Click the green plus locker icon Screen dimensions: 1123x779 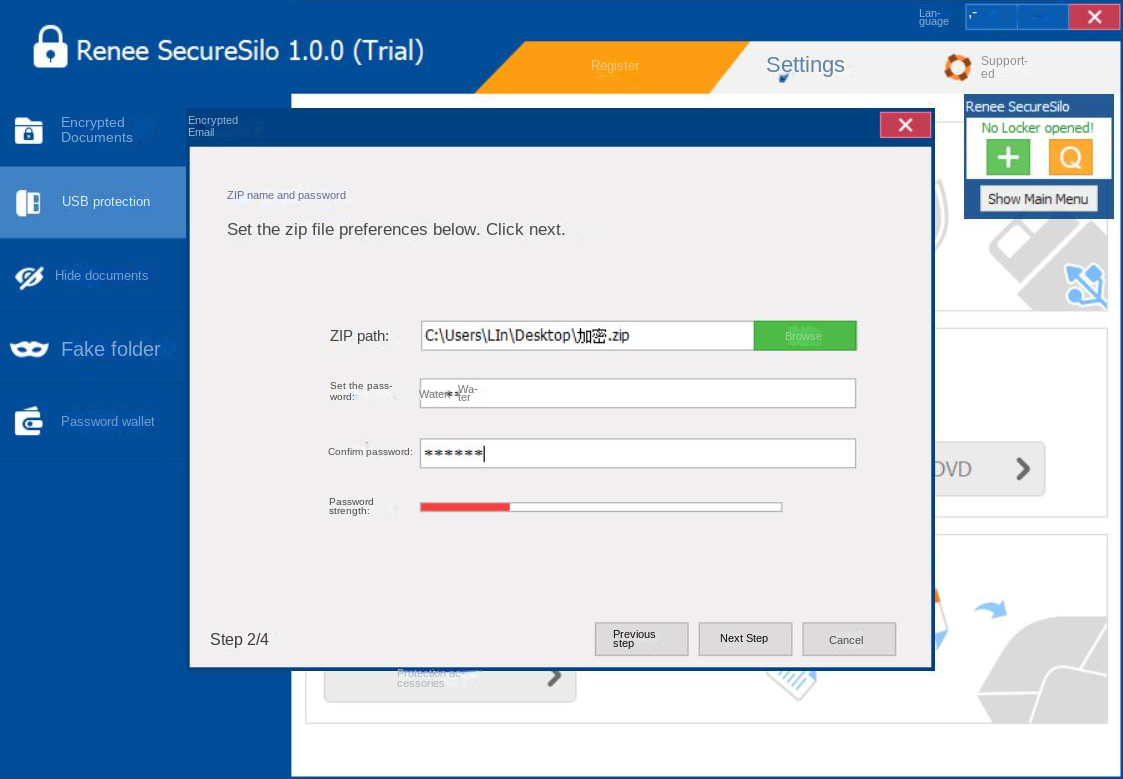(1008, 158)
